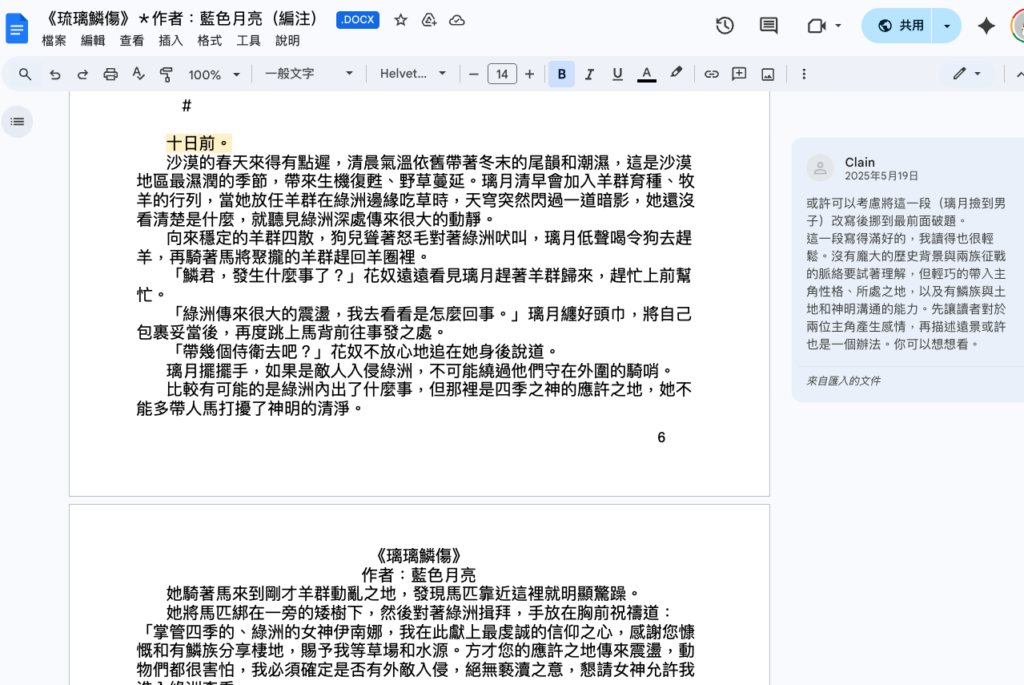1024x685 pixels.
Task: Toggle underline formatting
Action: (617, 74)
